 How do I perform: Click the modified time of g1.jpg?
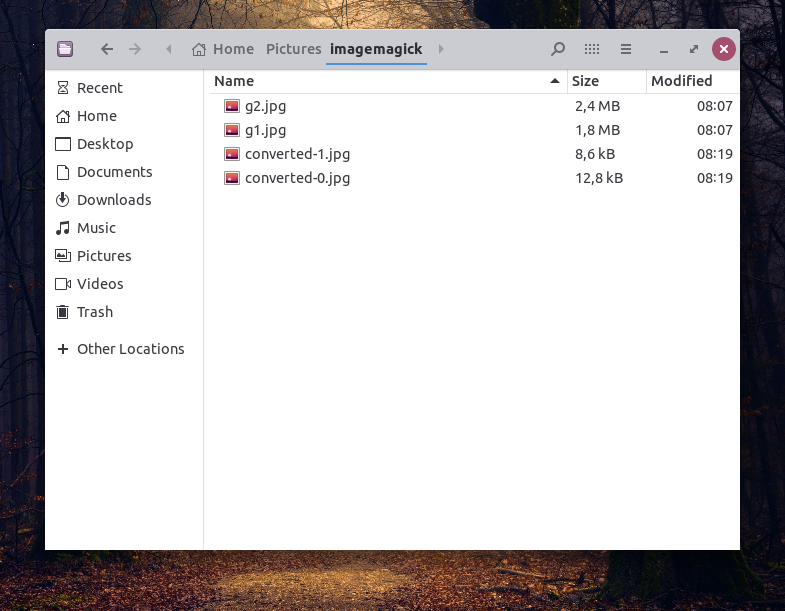(715, 130)
